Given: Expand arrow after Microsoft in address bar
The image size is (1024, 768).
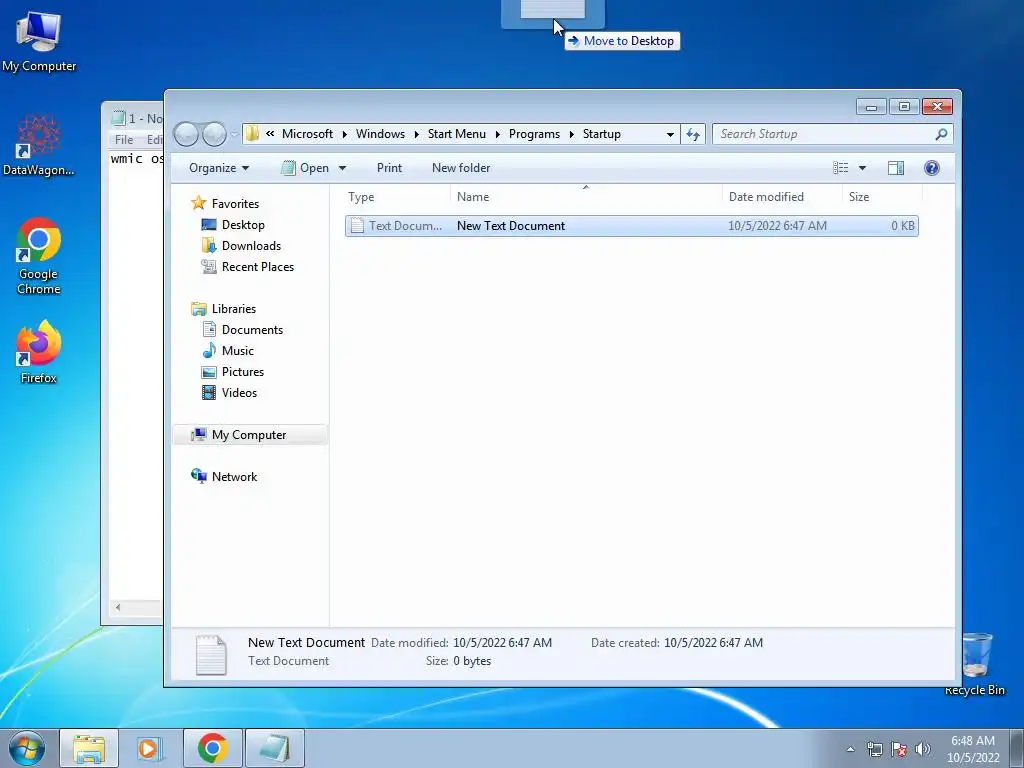Looking at the screenshot, I should pos(344,135).
